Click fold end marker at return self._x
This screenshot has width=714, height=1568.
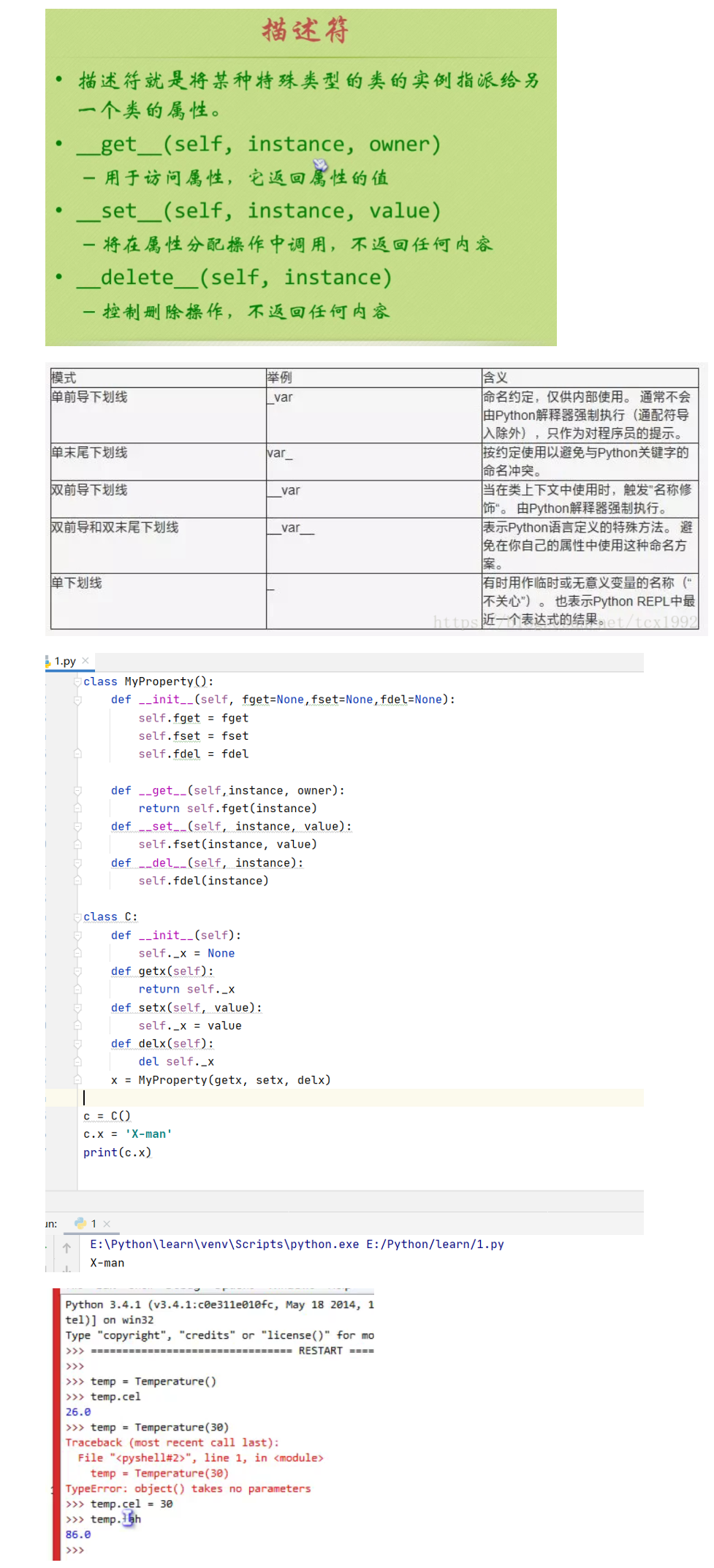tap(77, 989)
